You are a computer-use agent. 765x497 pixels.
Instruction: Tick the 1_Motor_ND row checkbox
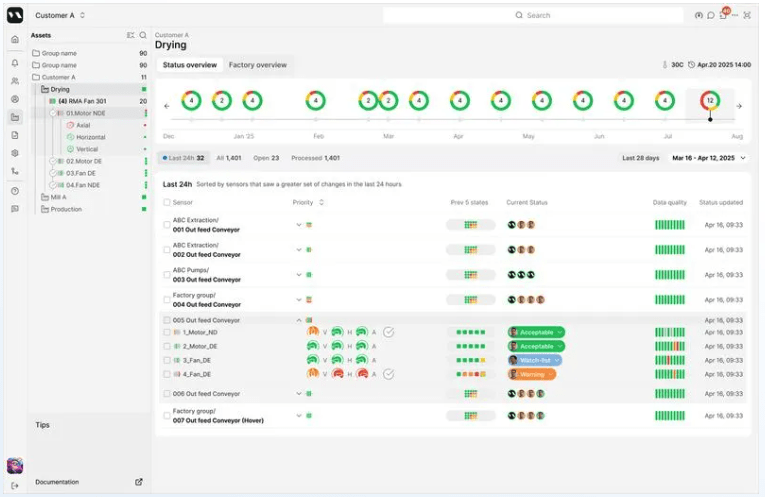tap(167, 332)
